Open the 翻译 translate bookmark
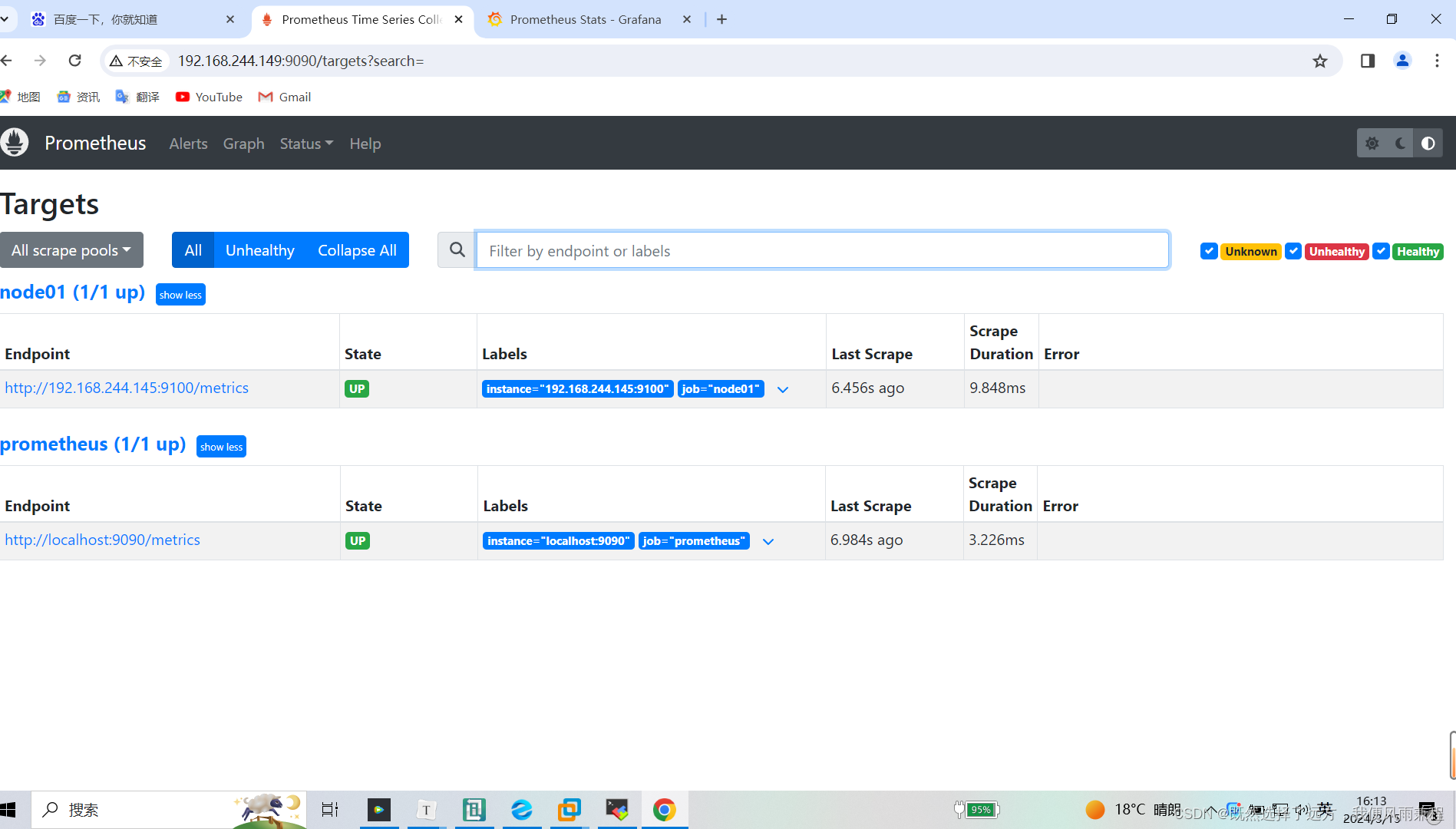Viewport: 1456px width, 829px height. 137,97
